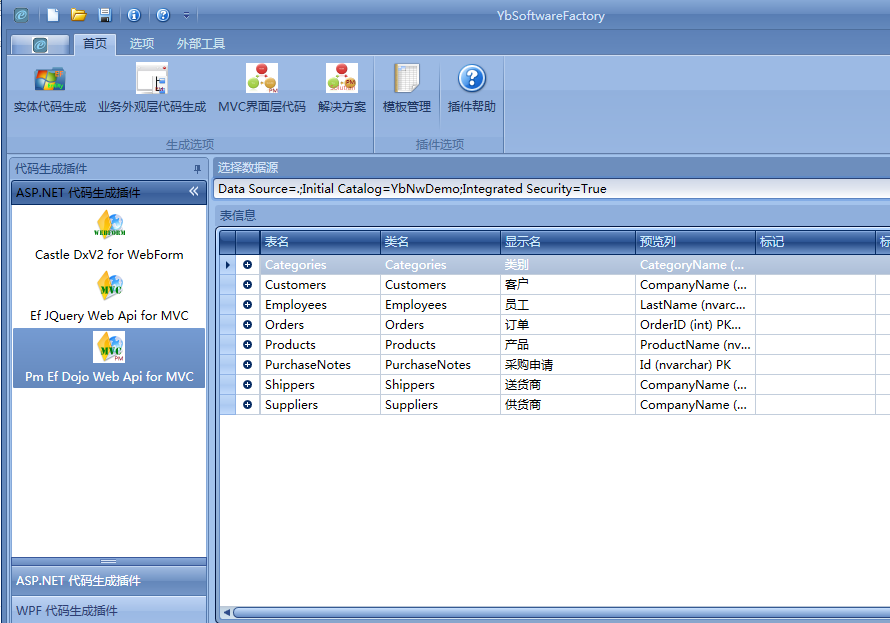This screenshot has width=890, height=623.
Task: Switch to the 外部工具 ribbon tab
Action: point(201,44)
